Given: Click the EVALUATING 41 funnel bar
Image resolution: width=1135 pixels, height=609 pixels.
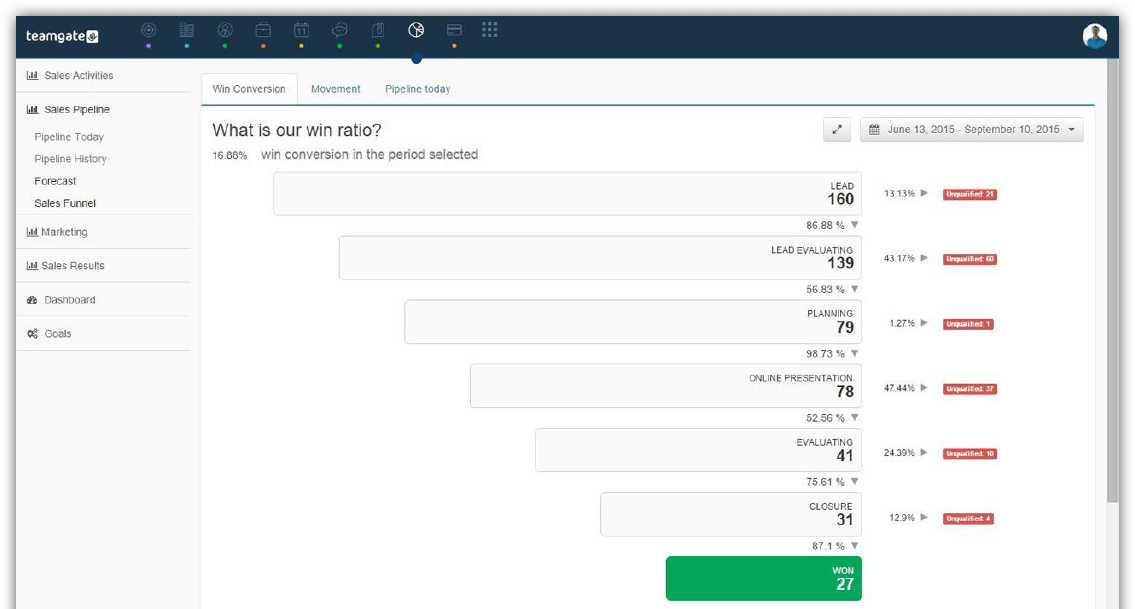Looking at the screenshot, I should 699,450.
